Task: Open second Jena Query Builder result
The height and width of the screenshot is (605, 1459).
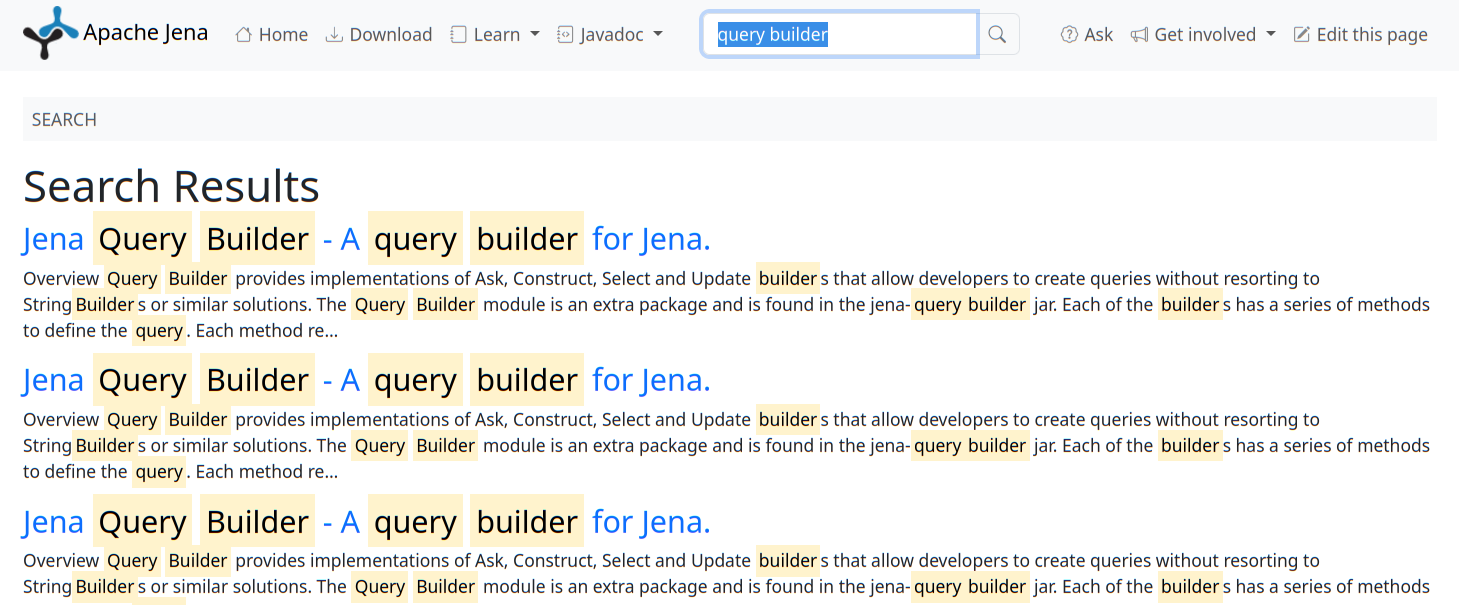Action: (x=367, y=380)
